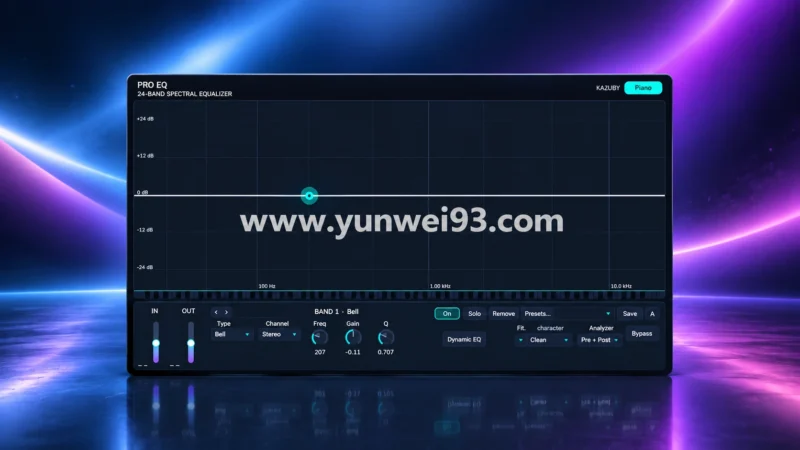This screenshot has width=800, height=450.
Task: Click the 10.0 kHz frequency label
Action: point(621,286)
